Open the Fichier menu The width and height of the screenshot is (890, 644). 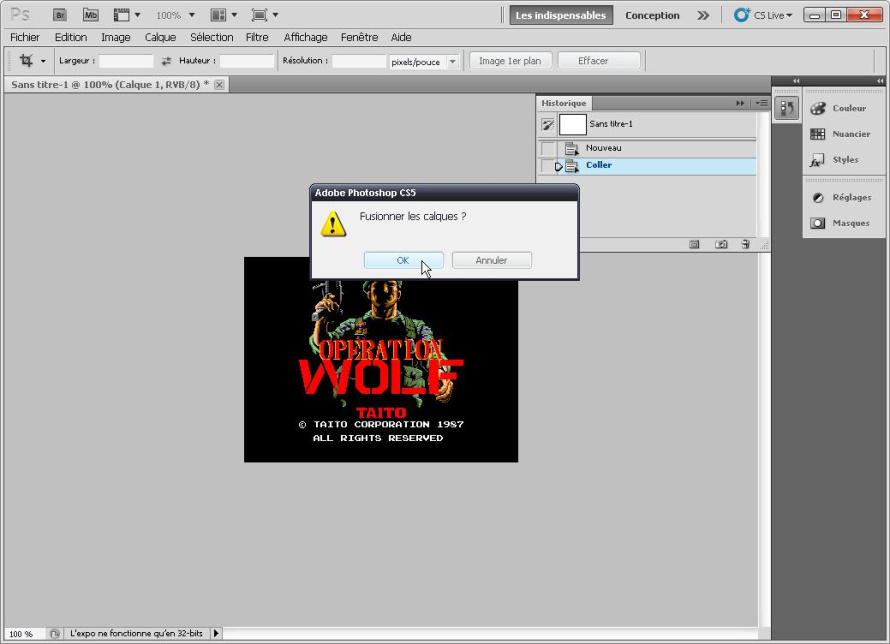[25, 37]
